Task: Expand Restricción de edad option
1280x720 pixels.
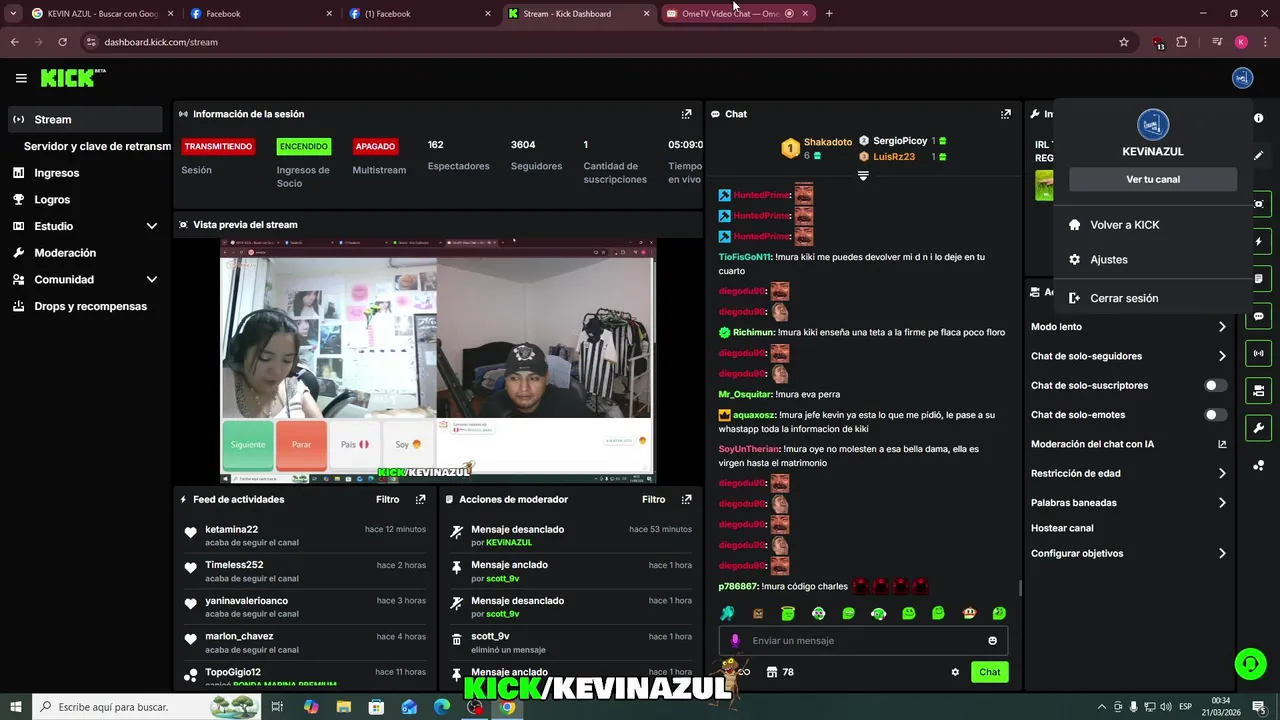Action: (x=1221, y=473)
